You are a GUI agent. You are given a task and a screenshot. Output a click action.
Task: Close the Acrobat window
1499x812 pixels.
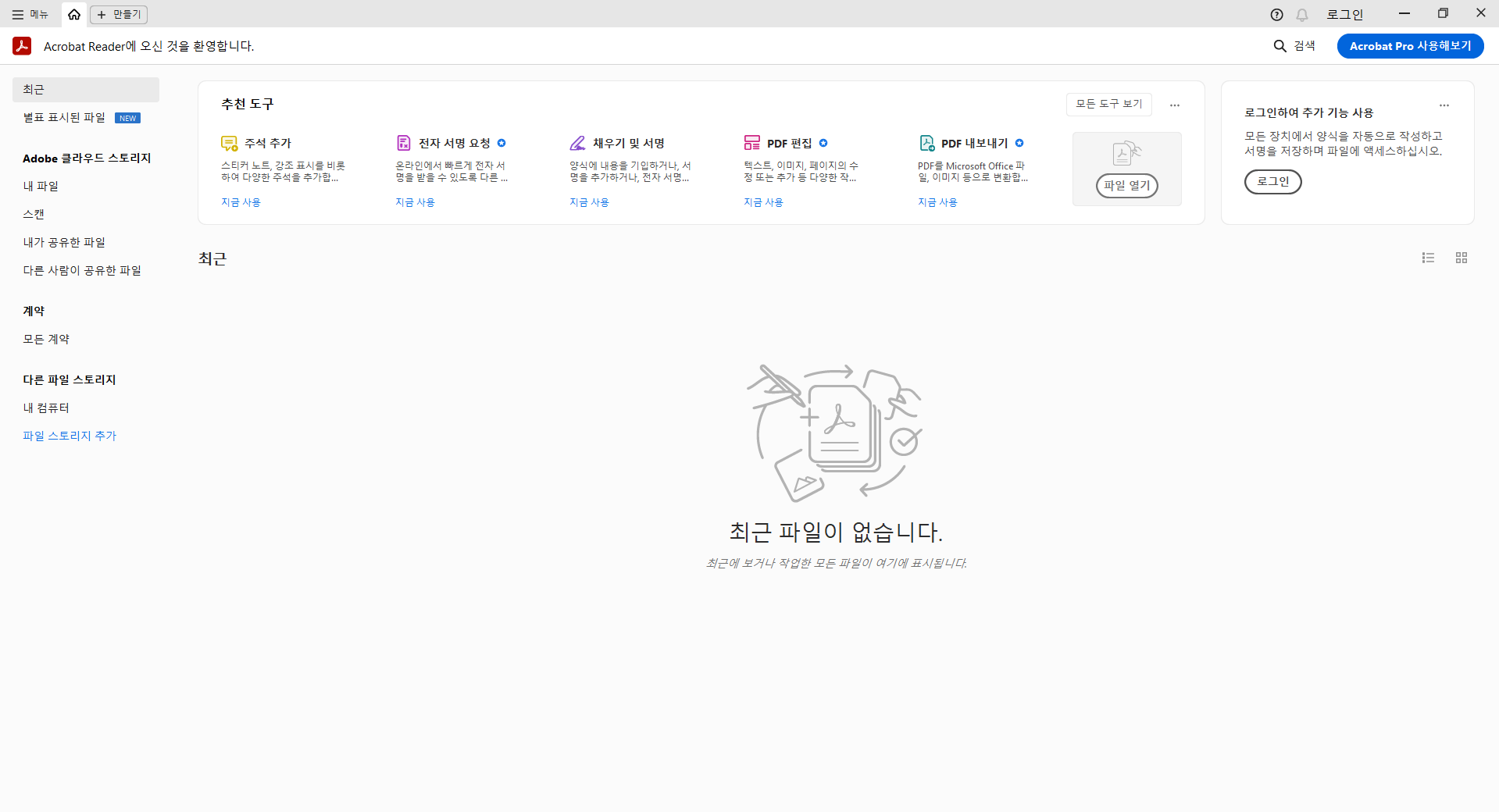(1480, 13)
